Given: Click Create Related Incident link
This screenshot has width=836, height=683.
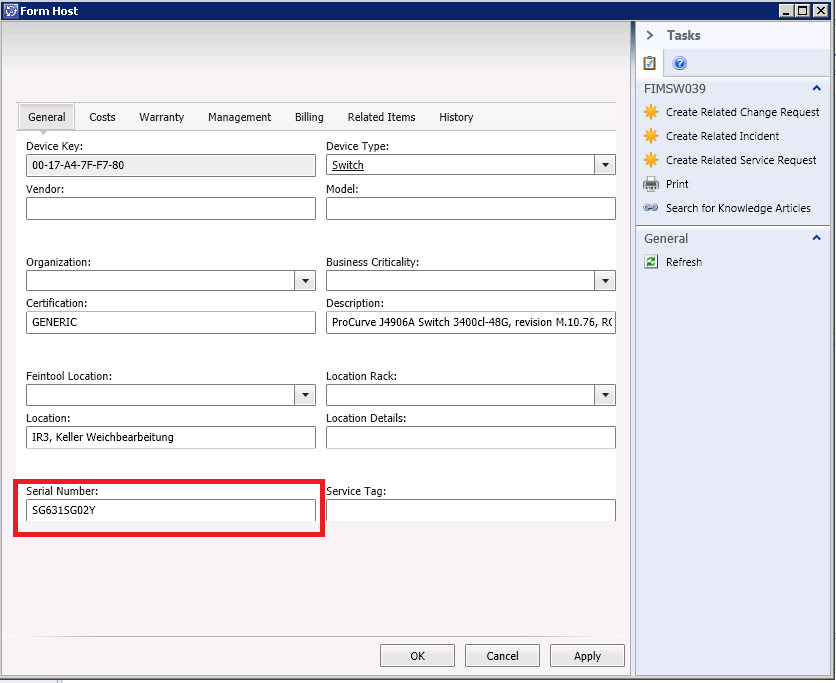Looking at the screenshot, I should point(722,136).
